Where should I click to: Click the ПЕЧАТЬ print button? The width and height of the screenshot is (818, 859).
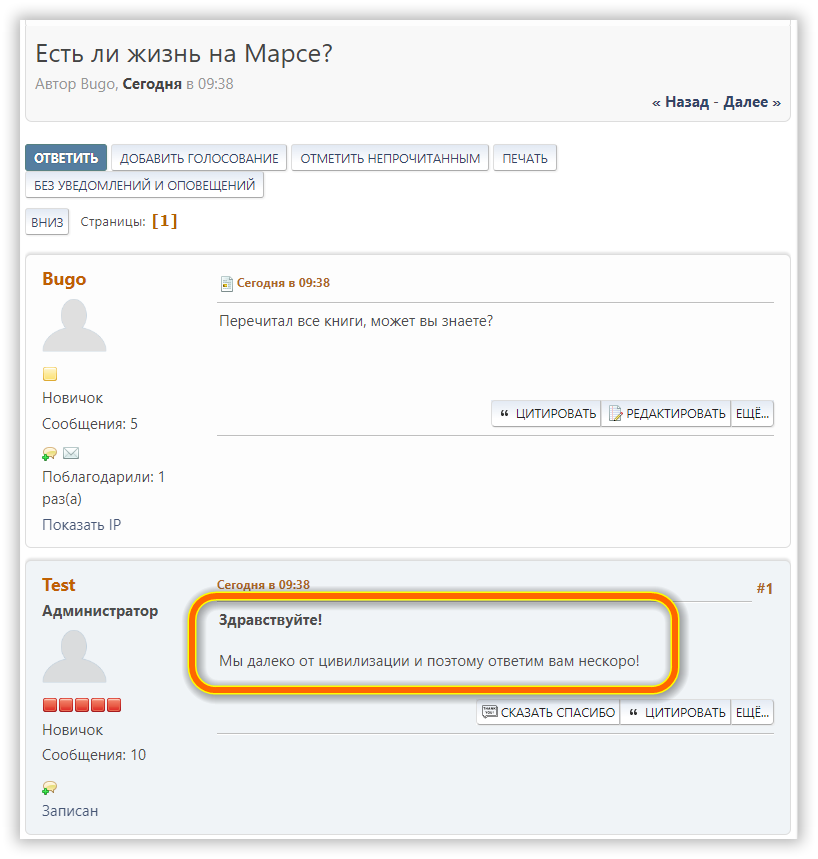pyautogui.click(x=525, y=158)
